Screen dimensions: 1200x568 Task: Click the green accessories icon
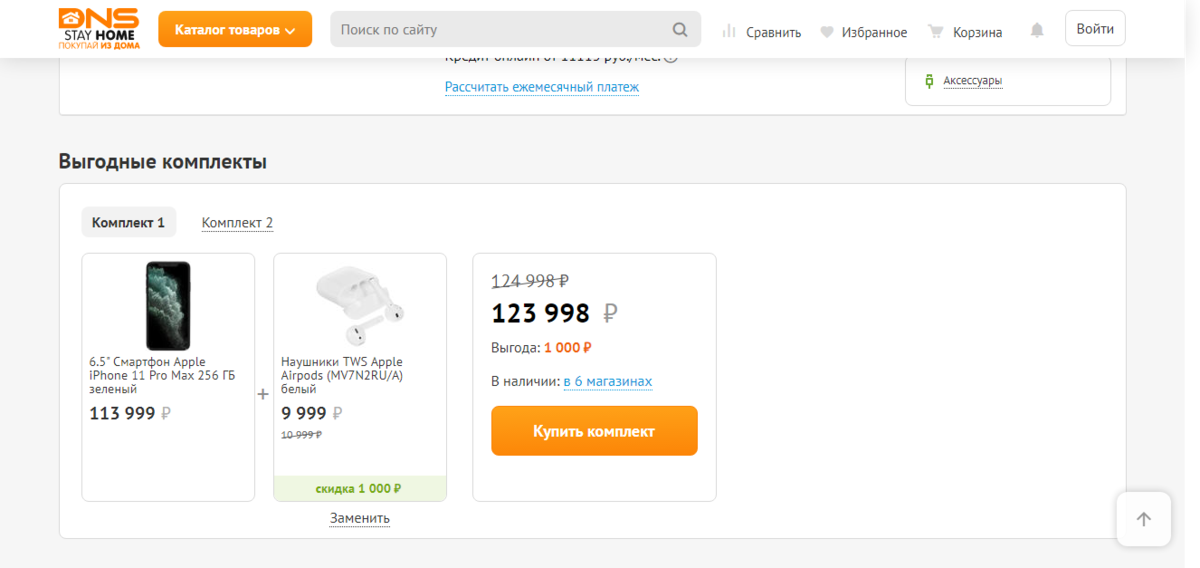(x=929, y=81)
